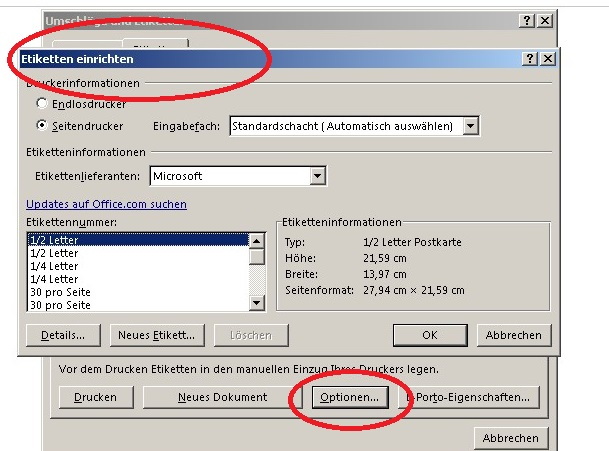The height and width of the screenshot is (451, 609).
Task: Select the highlighted 1/2 Letter list entry
Action: pyautogui.click(x=136, y=240)
